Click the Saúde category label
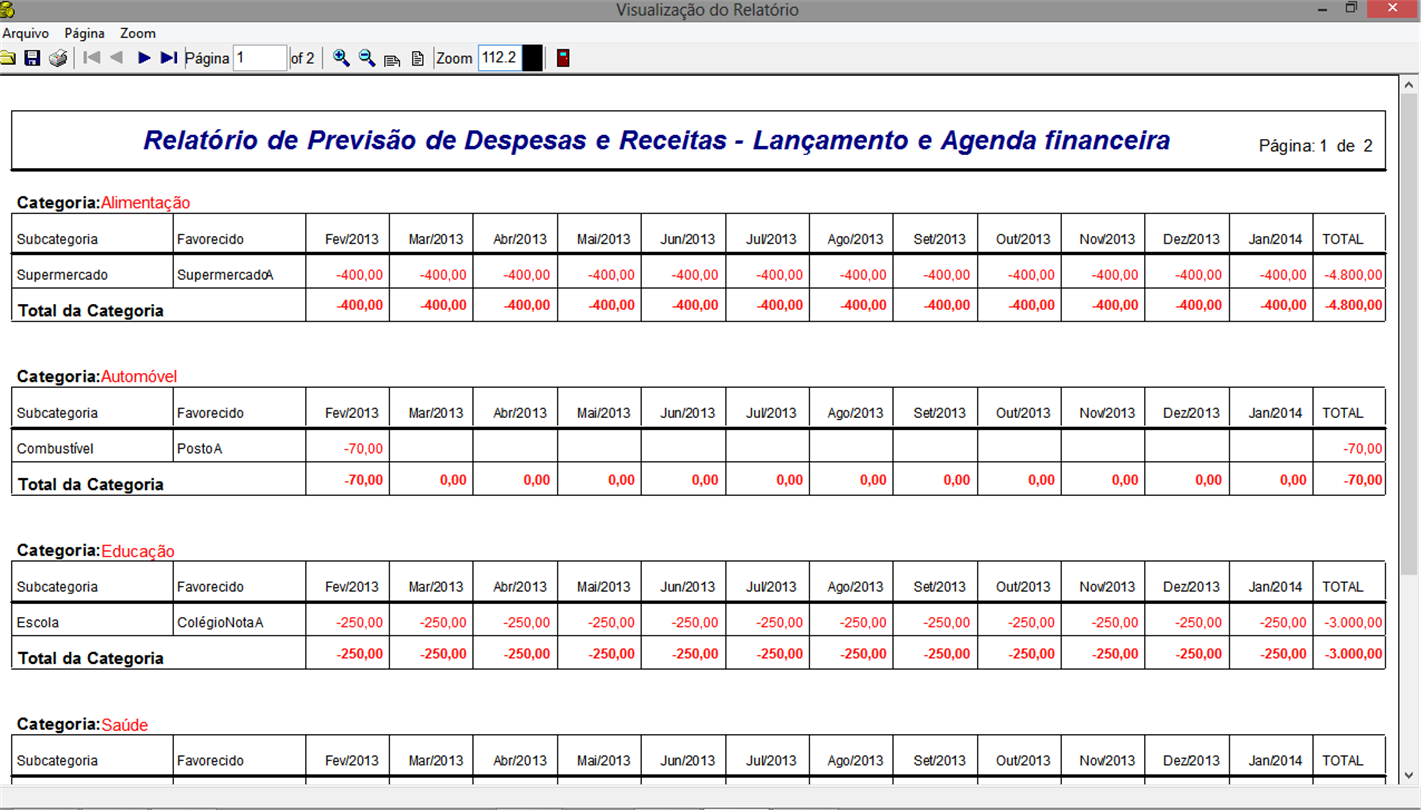The height and width of the screenshot is (810, 1421). click(125, 725)
